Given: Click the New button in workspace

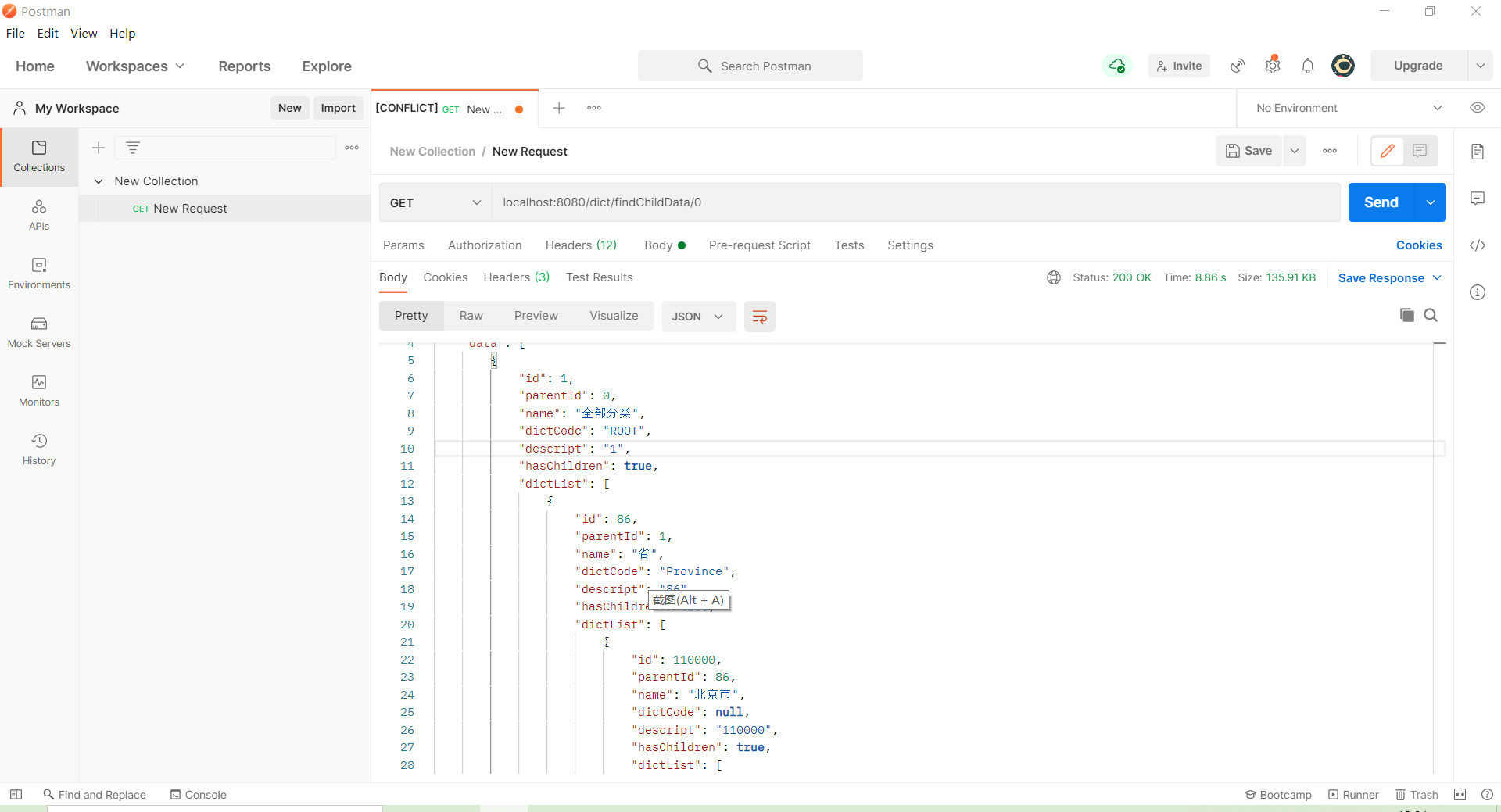Looking at the screenshot, I should (x=290, y=108).
